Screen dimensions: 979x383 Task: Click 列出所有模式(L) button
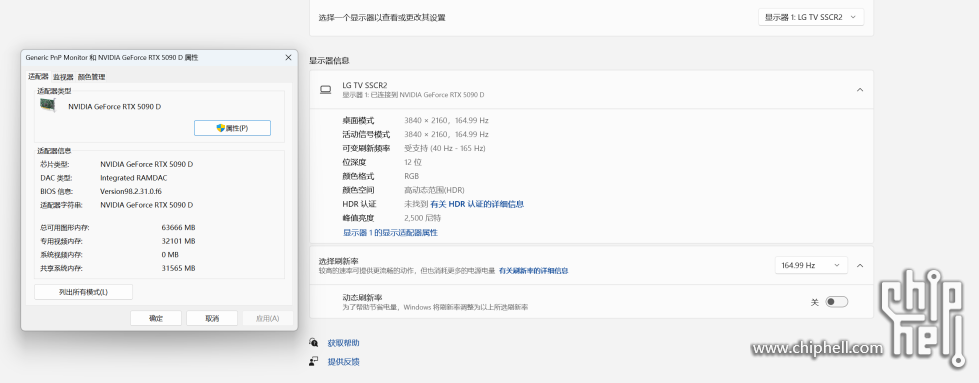tap(84, 292)
